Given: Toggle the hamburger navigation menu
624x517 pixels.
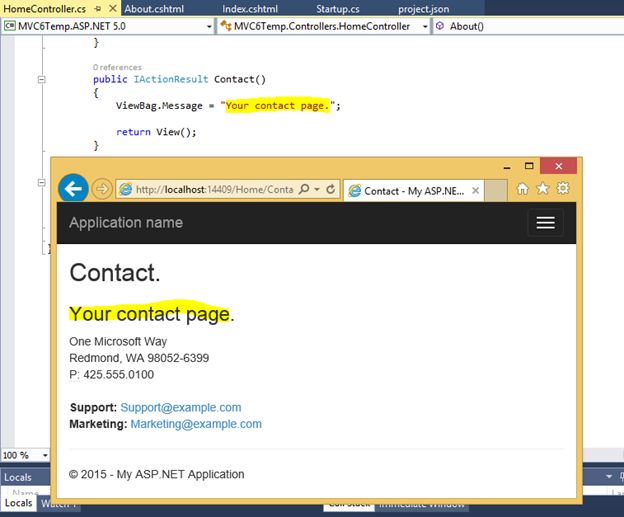Looking at the screenshot, I should coord(545,222).
